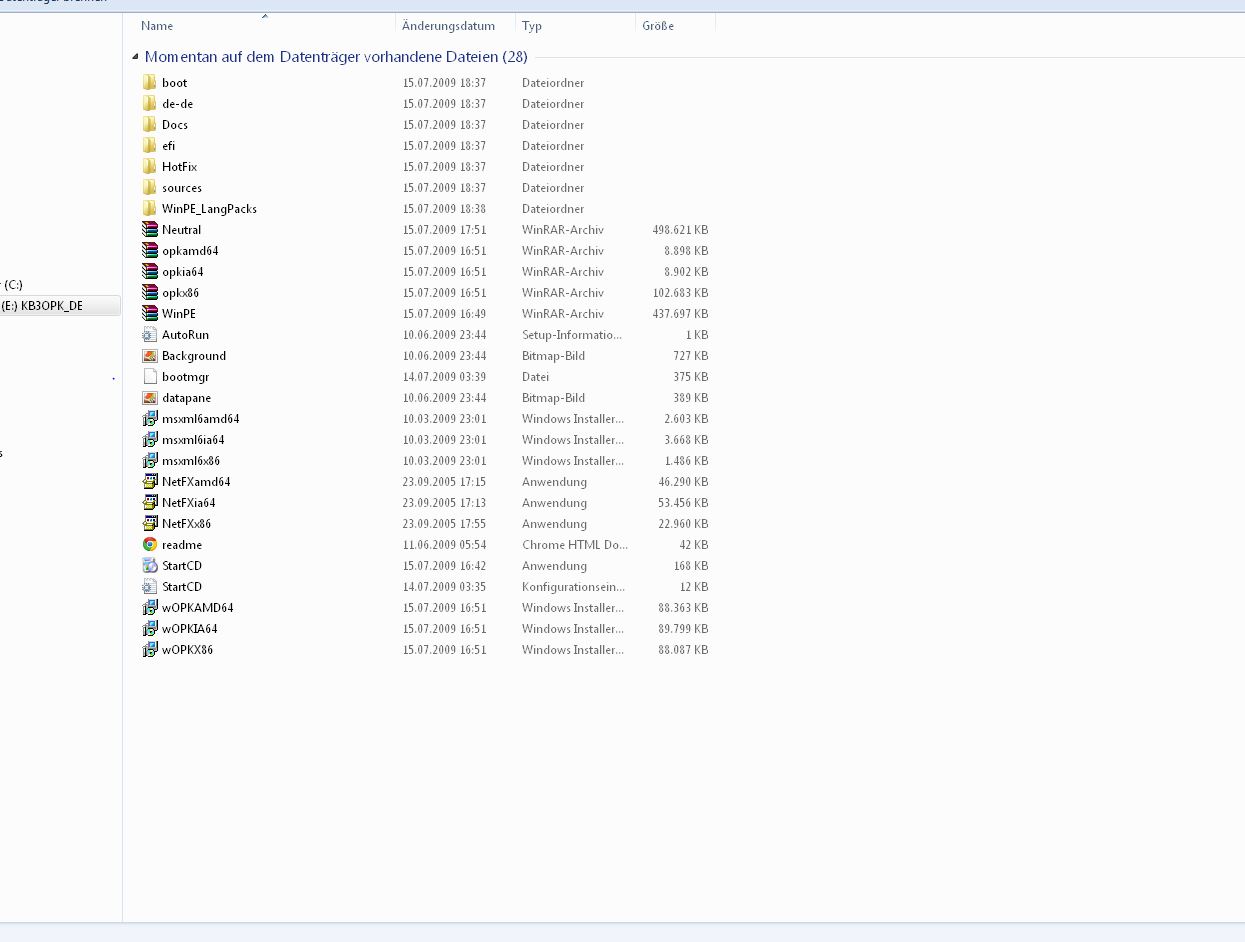This screenshot has height=942, width=1245.
Task: Click the type 'Datei' in bootmgr row
Action: click(x=535, y=377)
